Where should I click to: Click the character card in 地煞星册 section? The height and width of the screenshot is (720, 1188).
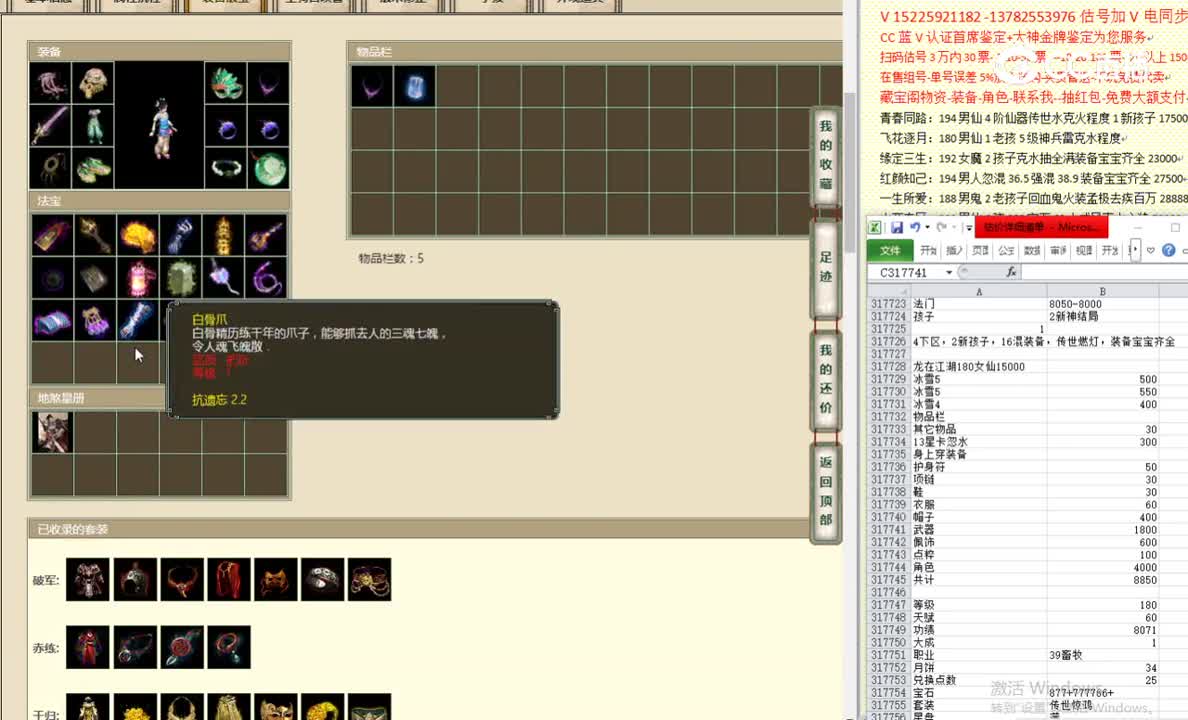pos(51,431)
